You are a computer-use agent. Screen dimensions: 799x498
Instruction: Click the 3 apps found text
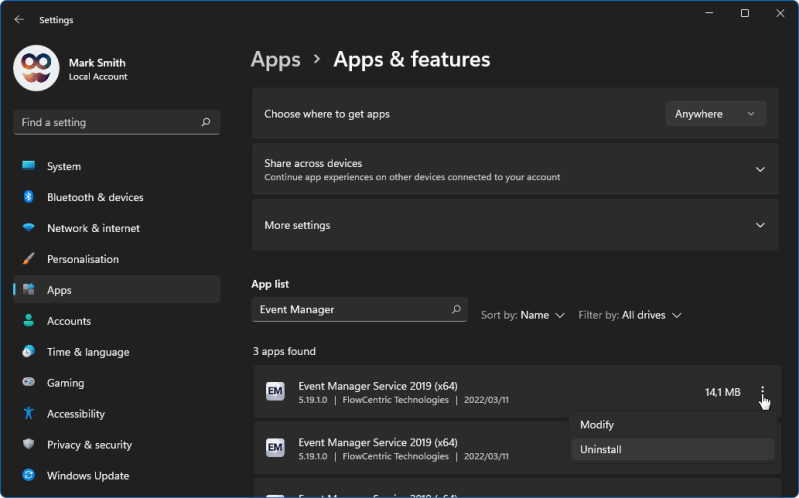point(284,352)
